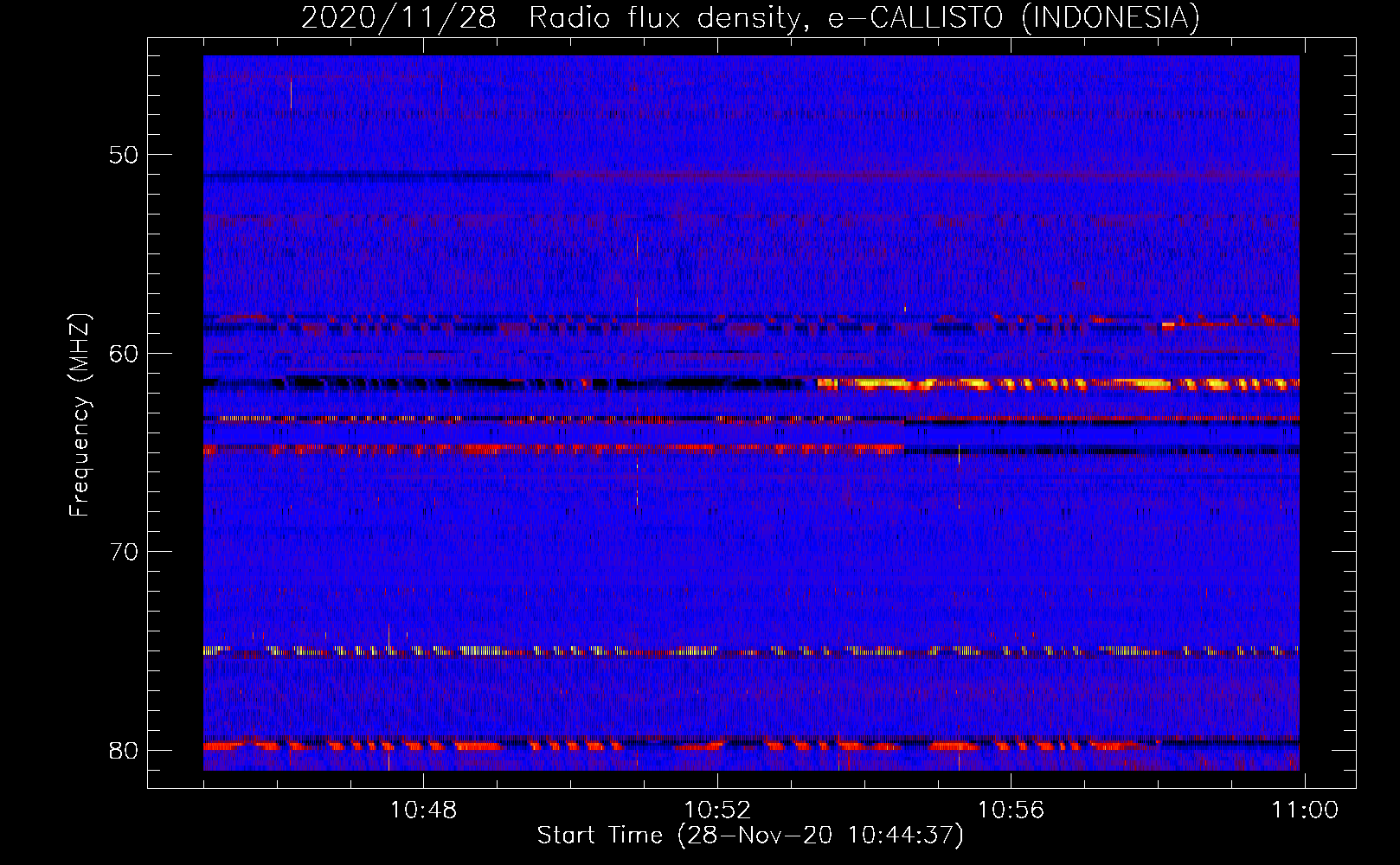Click the '80' frequency tick label
Image resolution: width=1400 pixels, height=865 pixels.
[124, 750]
